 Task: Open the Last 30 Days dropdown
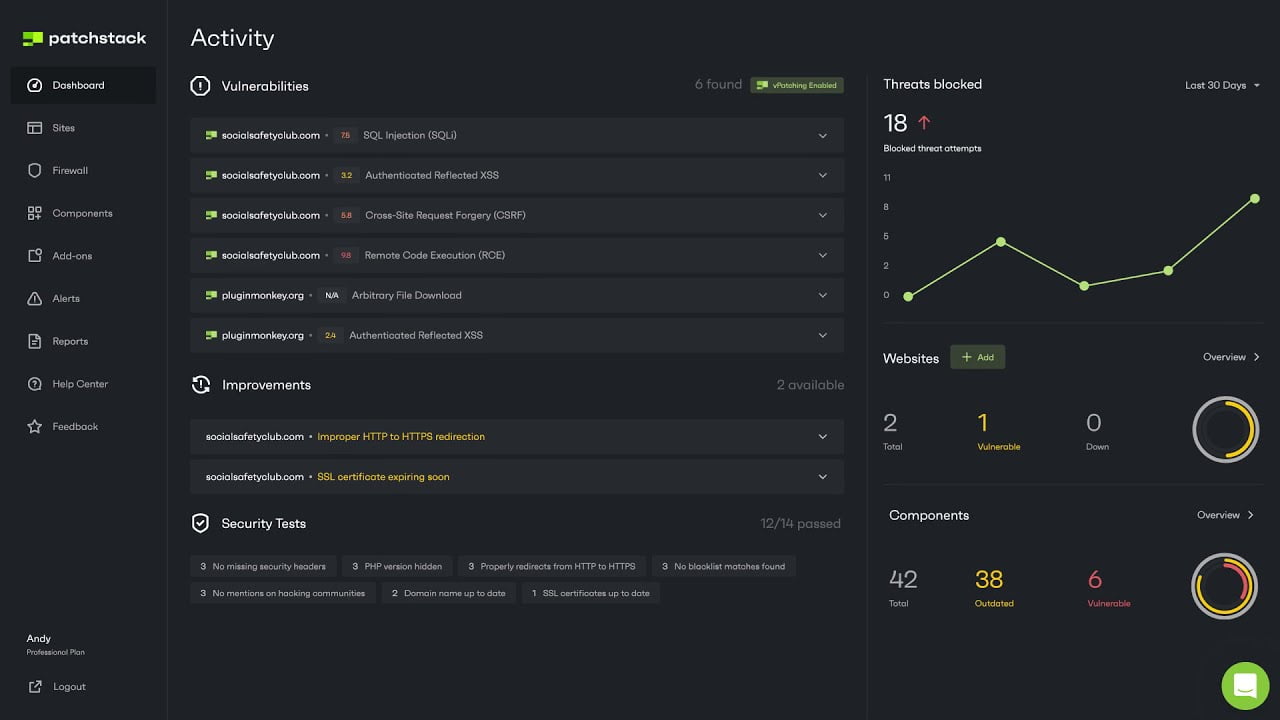pyautogui.click(x=1222, y=85)
